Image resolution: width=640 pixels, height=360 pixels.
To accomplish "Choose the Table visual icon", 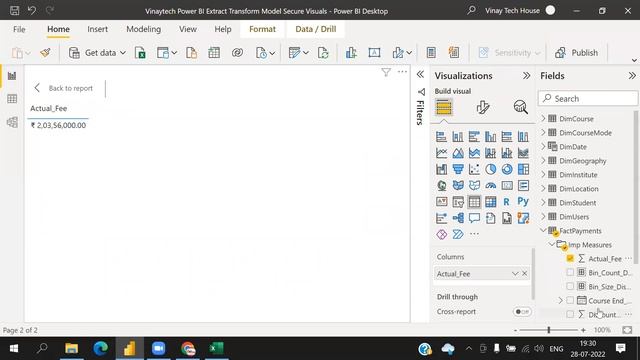I will point(474,202).
